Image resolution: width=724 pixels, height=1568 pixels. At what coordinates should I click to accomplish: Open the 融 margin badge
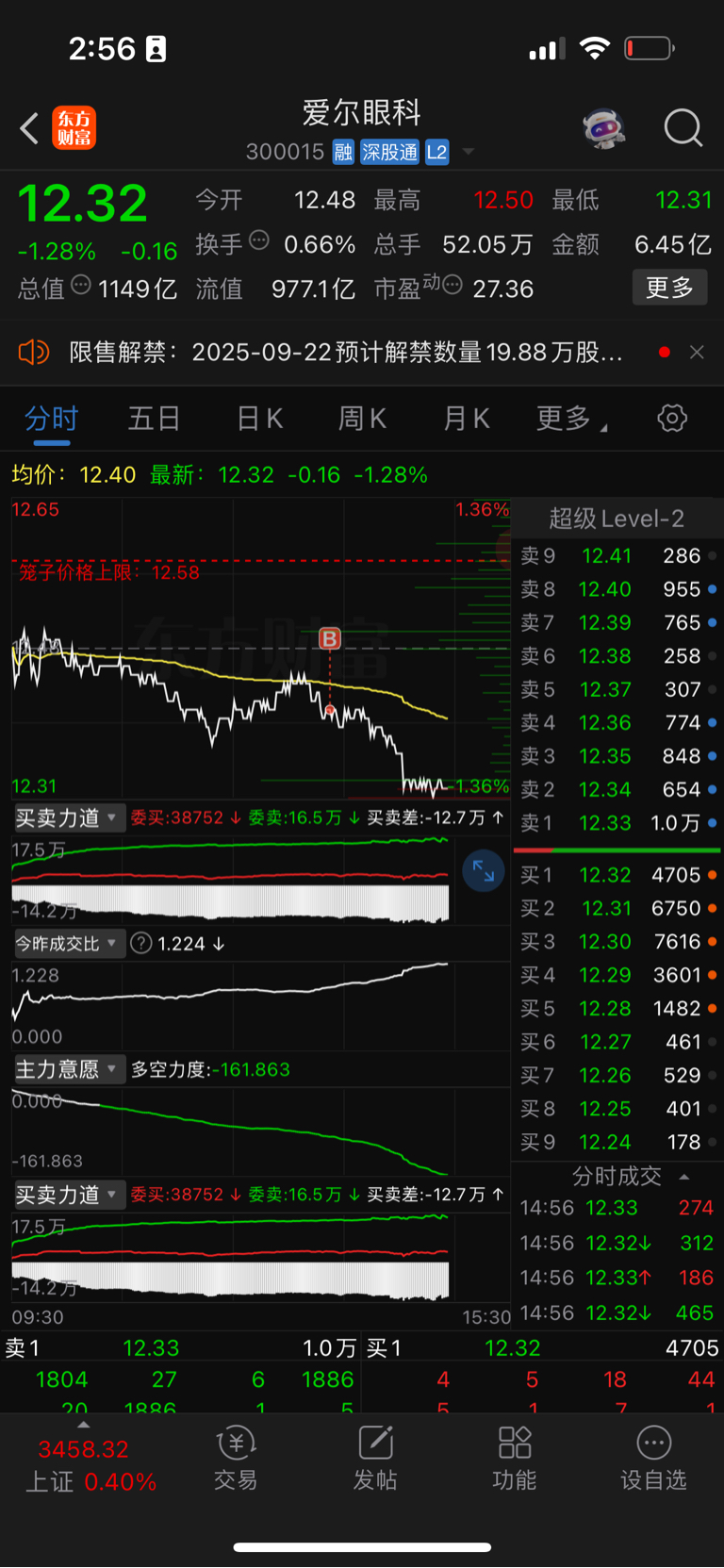(x=343, y=153)
